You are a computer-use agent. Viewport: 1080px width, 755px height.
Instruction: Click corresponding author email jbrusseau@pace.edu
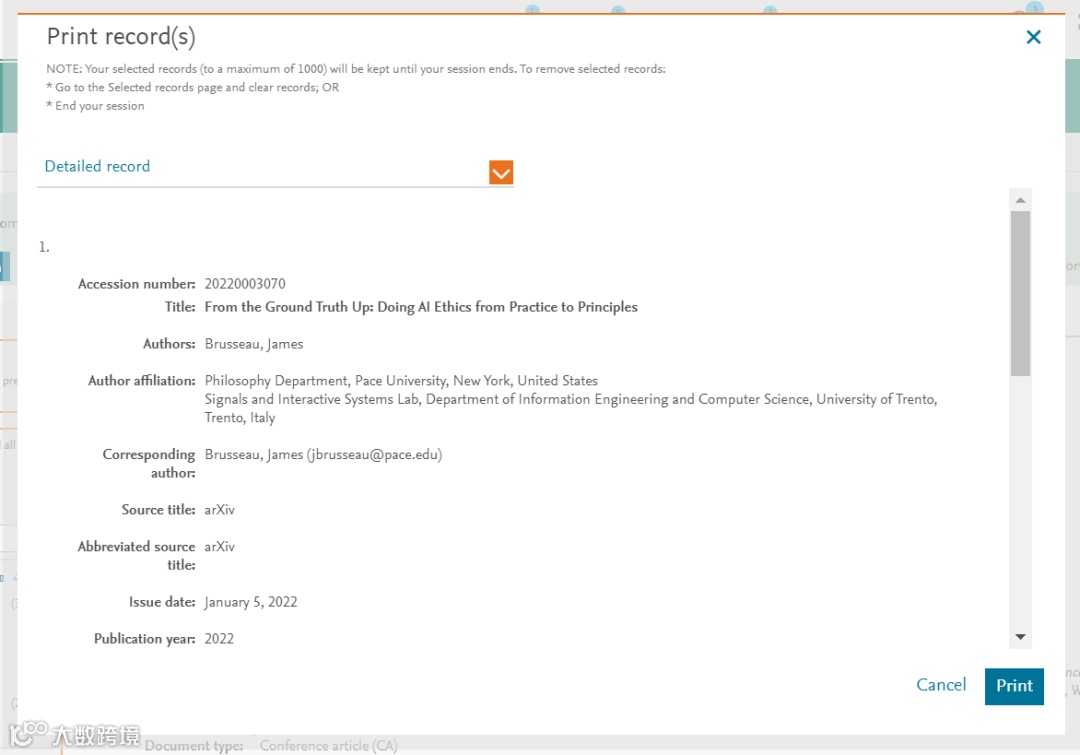pos(374,455)
